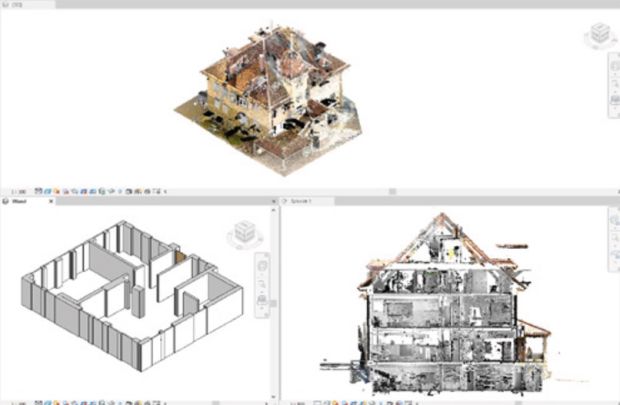Open Visual Style in top view control bar
The height and width of the screenshot is (405, 620).
[48, 191]
